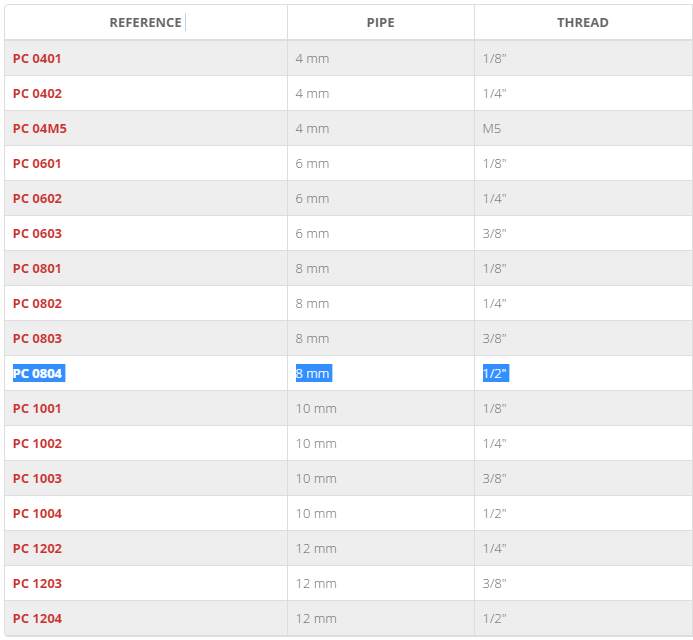Select the THREAD column header
The height and width of the screenshot is (640, 693).
click(583, 23)
